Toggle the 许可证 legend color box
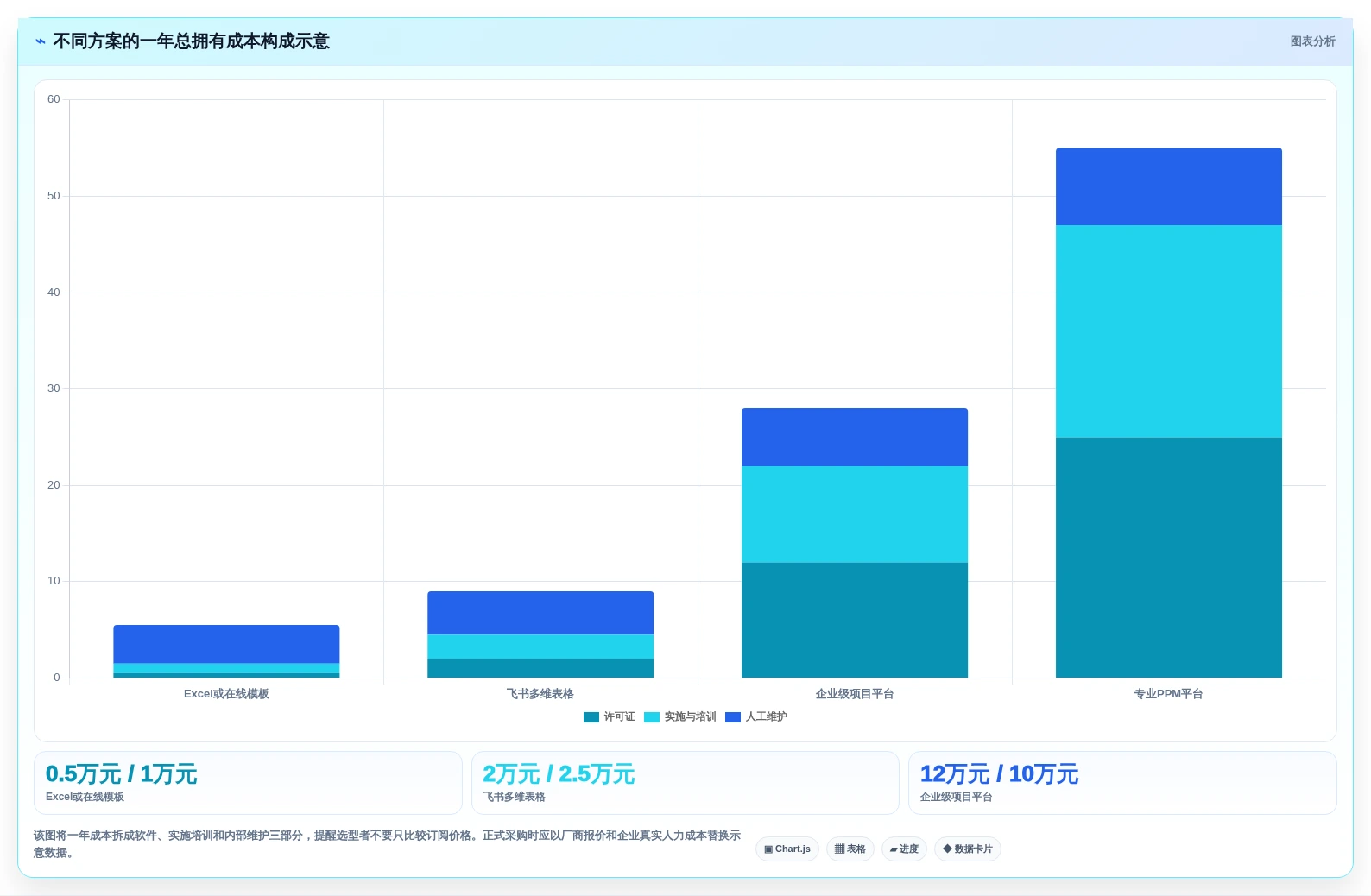 (591, 717)
